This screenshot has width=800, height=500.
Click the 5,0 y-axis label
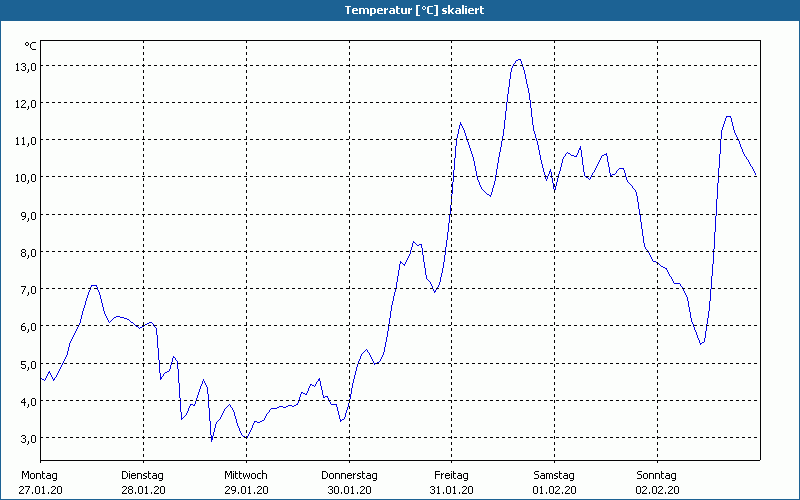pos(25,364)
